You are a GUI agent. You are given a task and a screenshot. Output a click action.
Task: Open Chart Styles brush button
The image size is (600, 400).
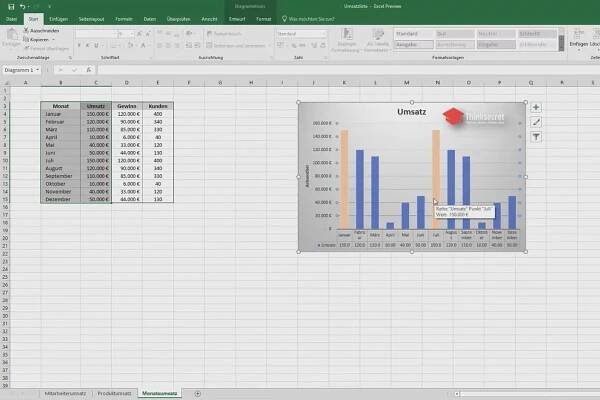[x=536, y=121]
